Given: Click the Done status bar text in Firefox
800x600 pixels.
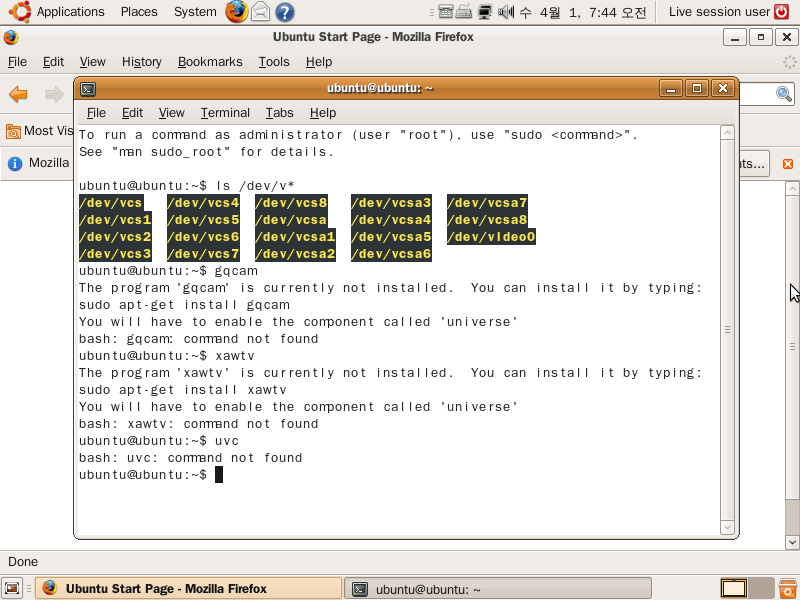Looking at the screenshot, I should [23, 562].
